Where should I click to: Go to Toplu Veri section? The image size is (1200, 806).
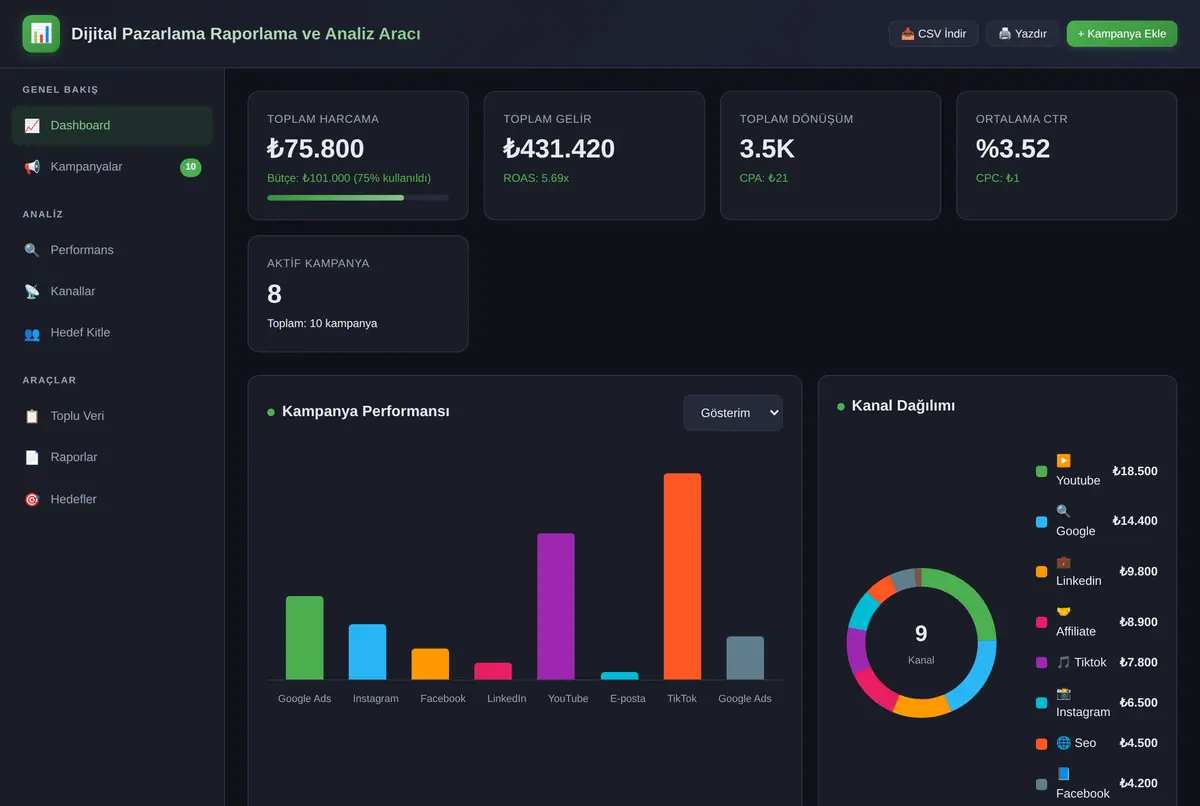(112, 416)
